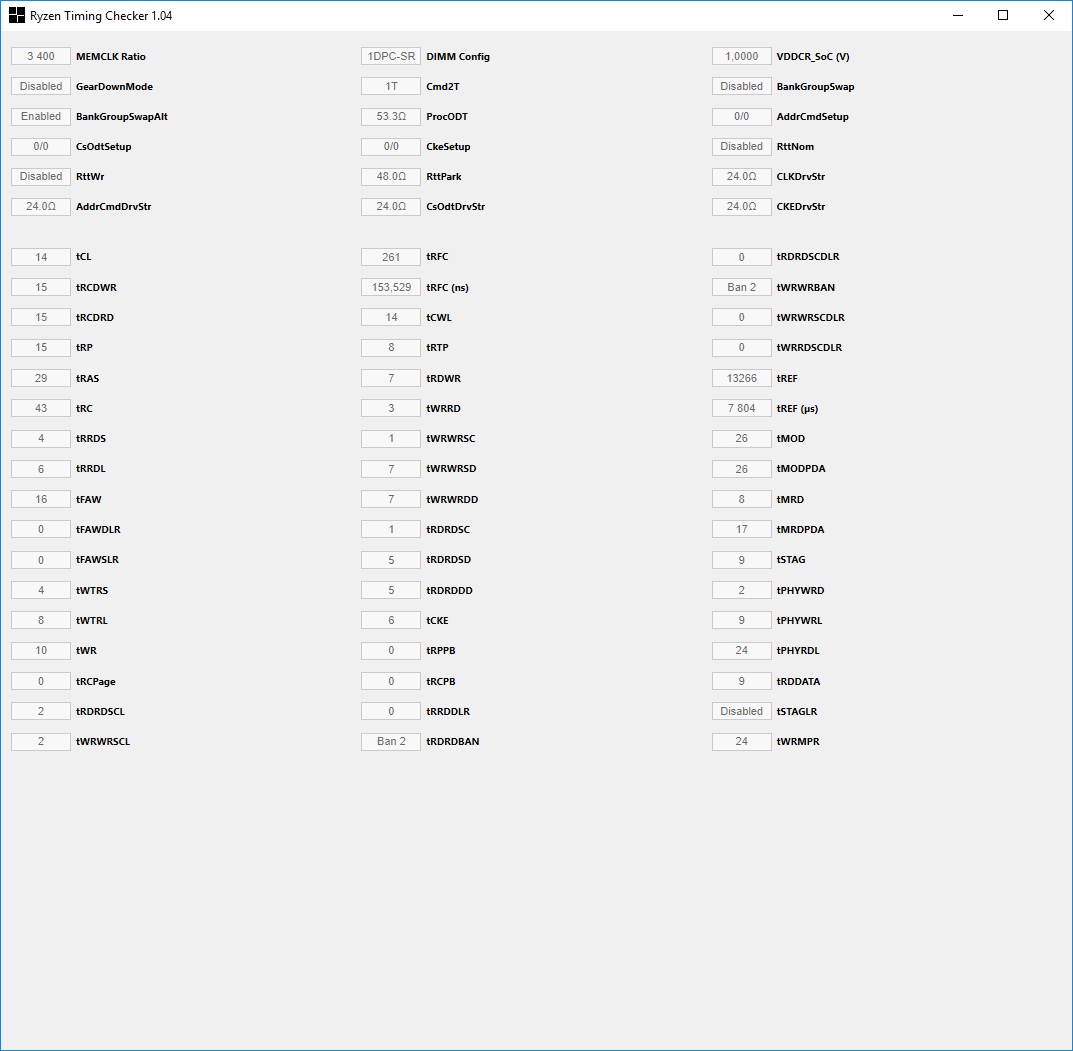Select the tSTAGLR Disabled field
Viewport: 1073px width, 1051px height.
[742, 712]
